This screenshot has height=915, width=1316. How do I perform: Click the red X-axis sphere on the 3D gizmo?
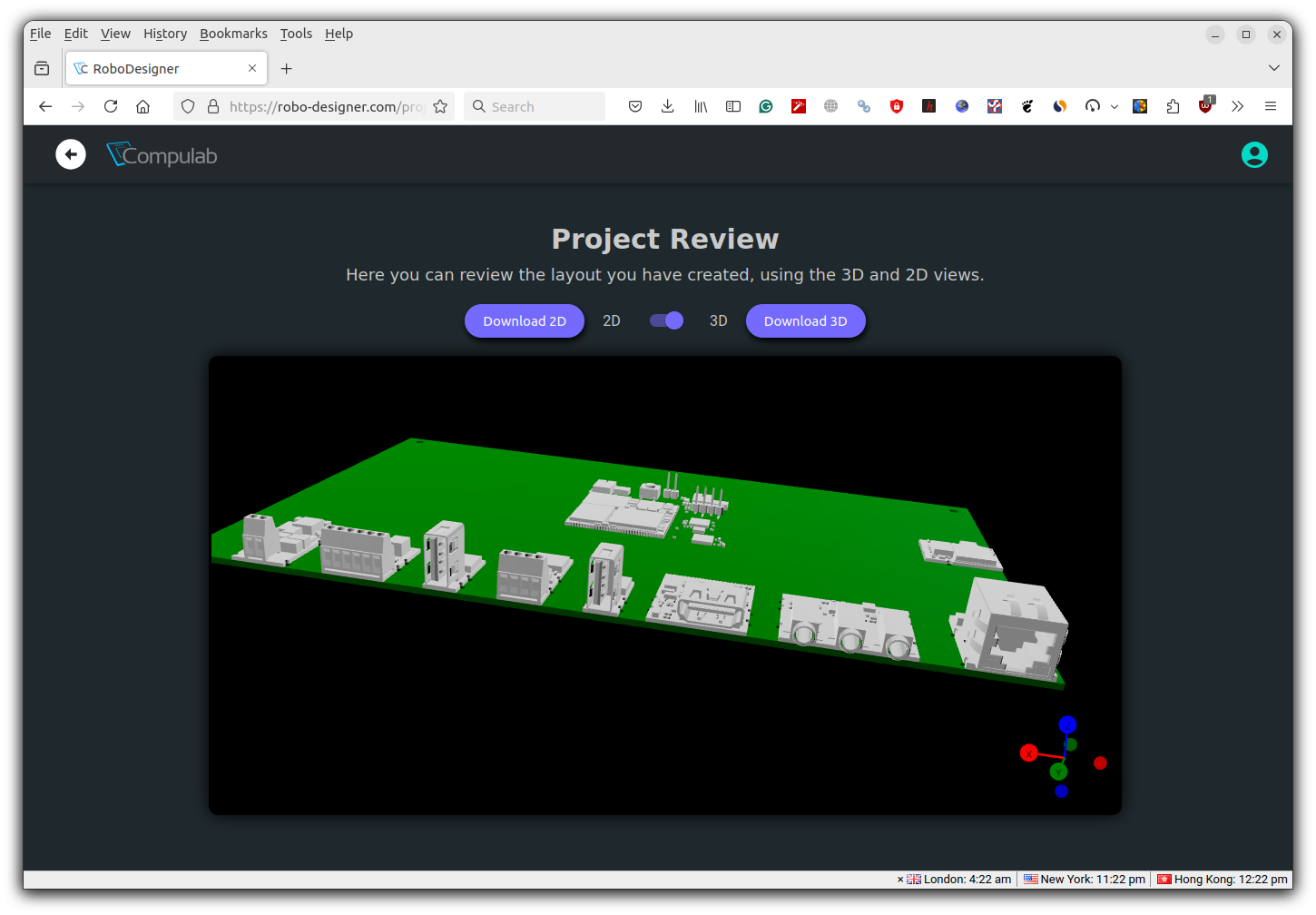pos(1028,753)
